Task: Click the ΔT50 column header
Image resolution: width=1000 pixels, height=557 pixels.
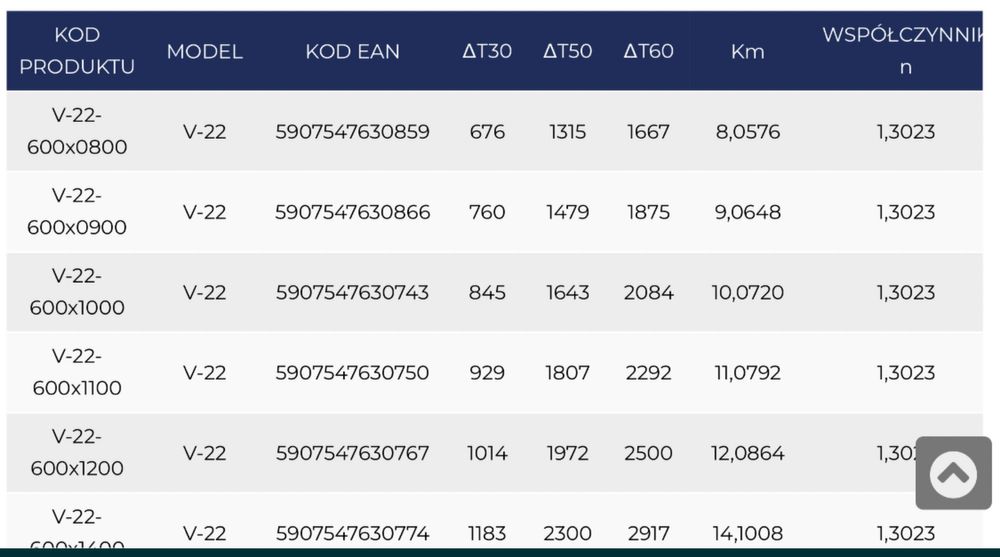Action: pyautogui.click(x=567, y=52)
